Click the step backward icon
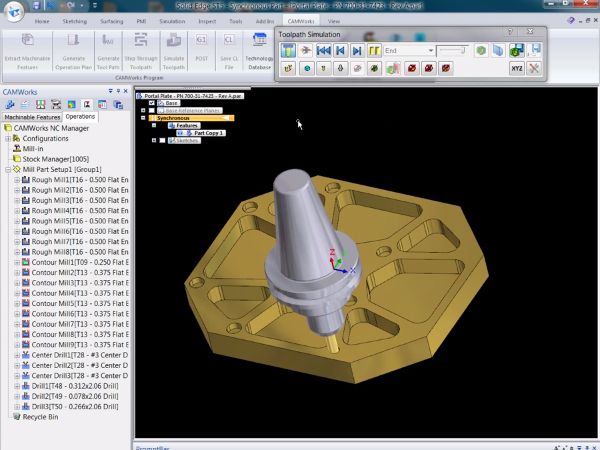Image resolution: width=600 pixels, height=450 pixels. coord(340,50)
